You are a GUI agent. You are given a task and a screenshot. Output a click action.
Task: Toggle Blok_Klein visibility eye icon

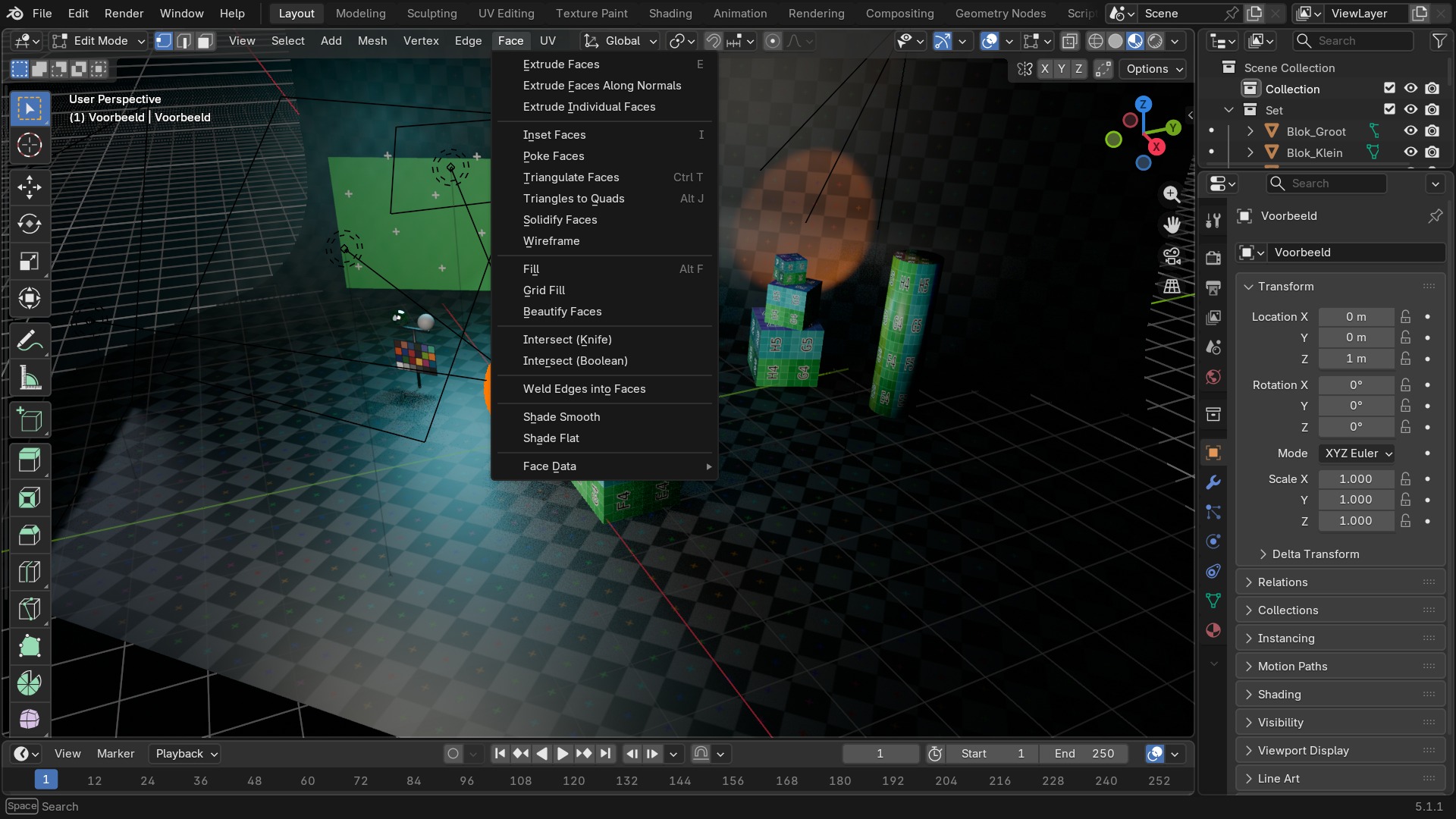coord(1410,152)
